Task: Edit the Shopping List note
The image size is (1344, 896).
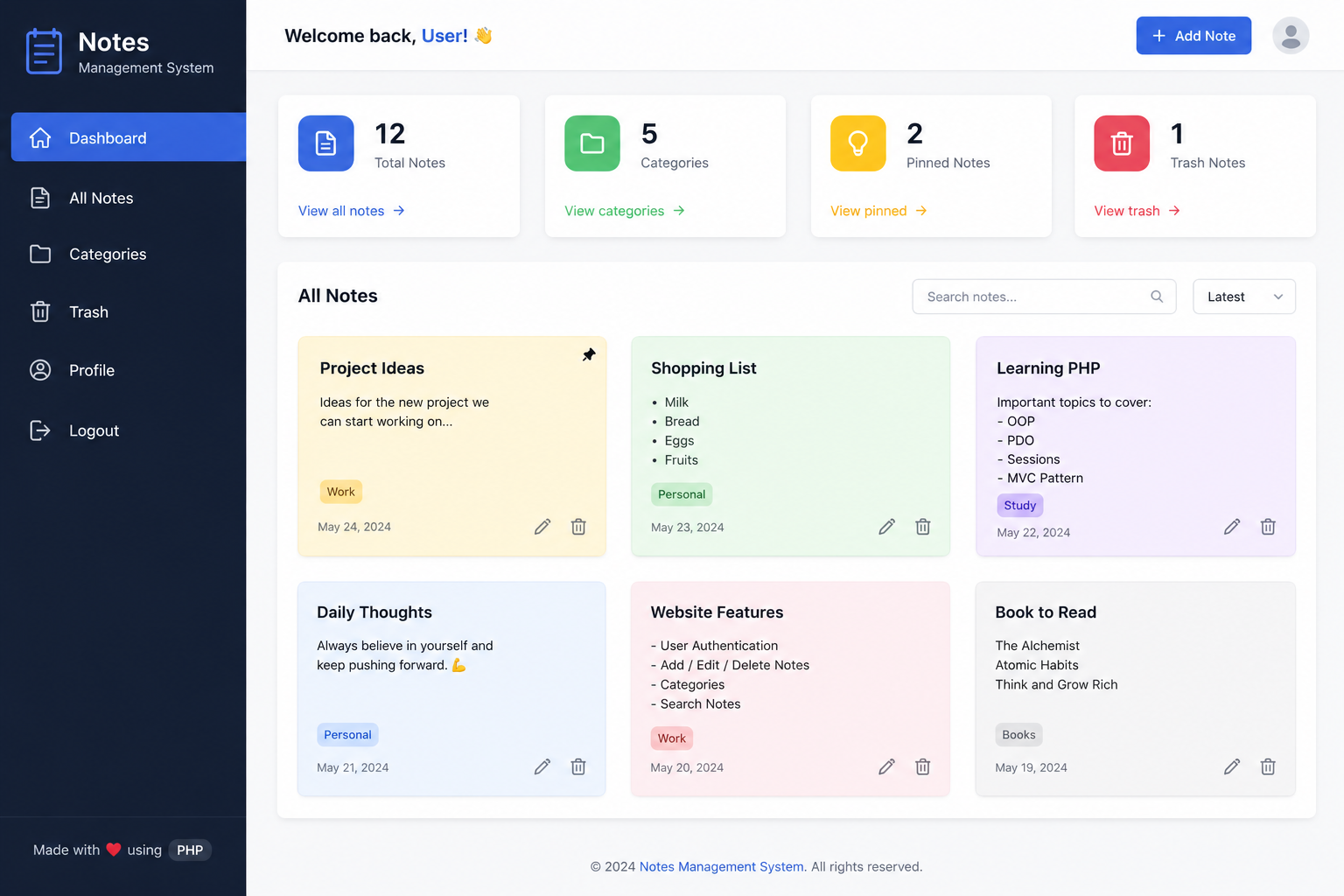Action: (886, 527)
